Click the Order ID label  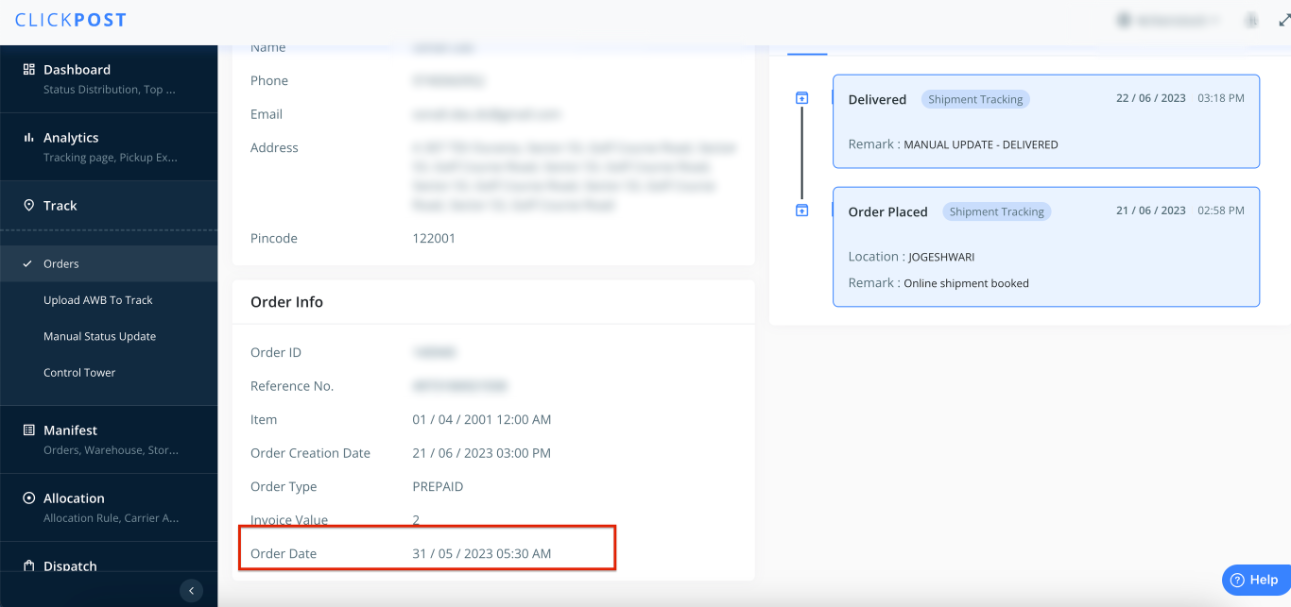tap(276, 353)
